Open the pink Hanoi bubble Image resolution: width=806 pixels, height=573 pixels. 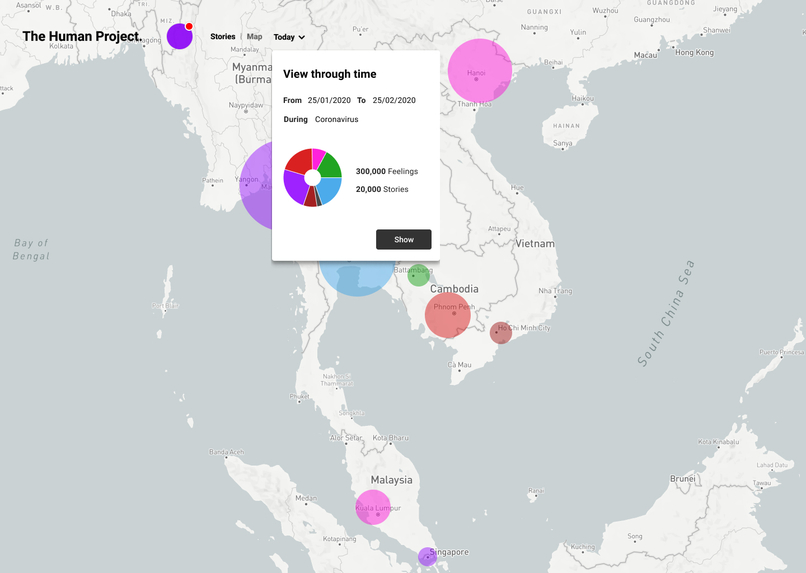480,70
